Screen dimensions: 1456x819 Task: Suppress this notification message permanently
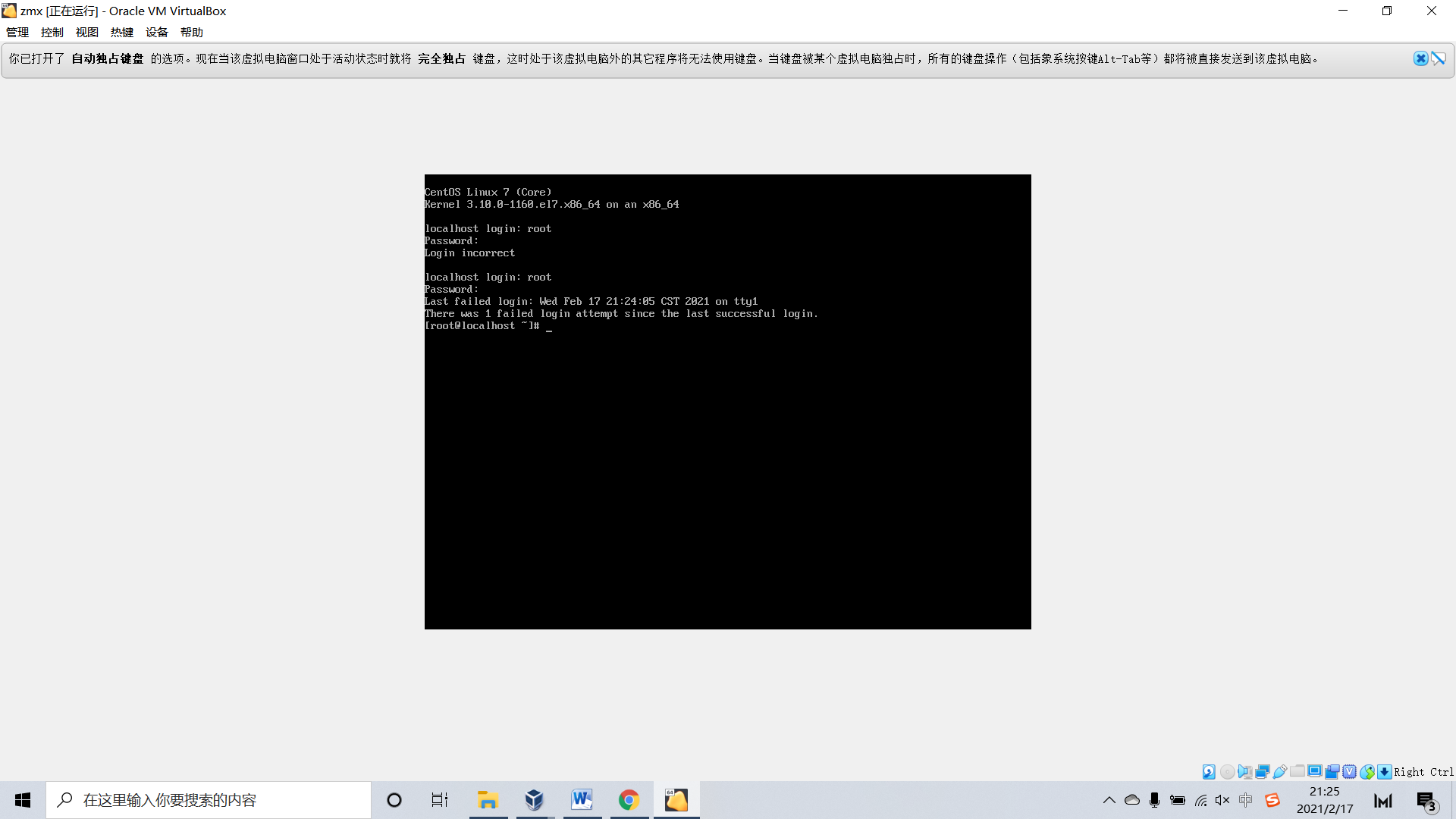(1439, 58)
